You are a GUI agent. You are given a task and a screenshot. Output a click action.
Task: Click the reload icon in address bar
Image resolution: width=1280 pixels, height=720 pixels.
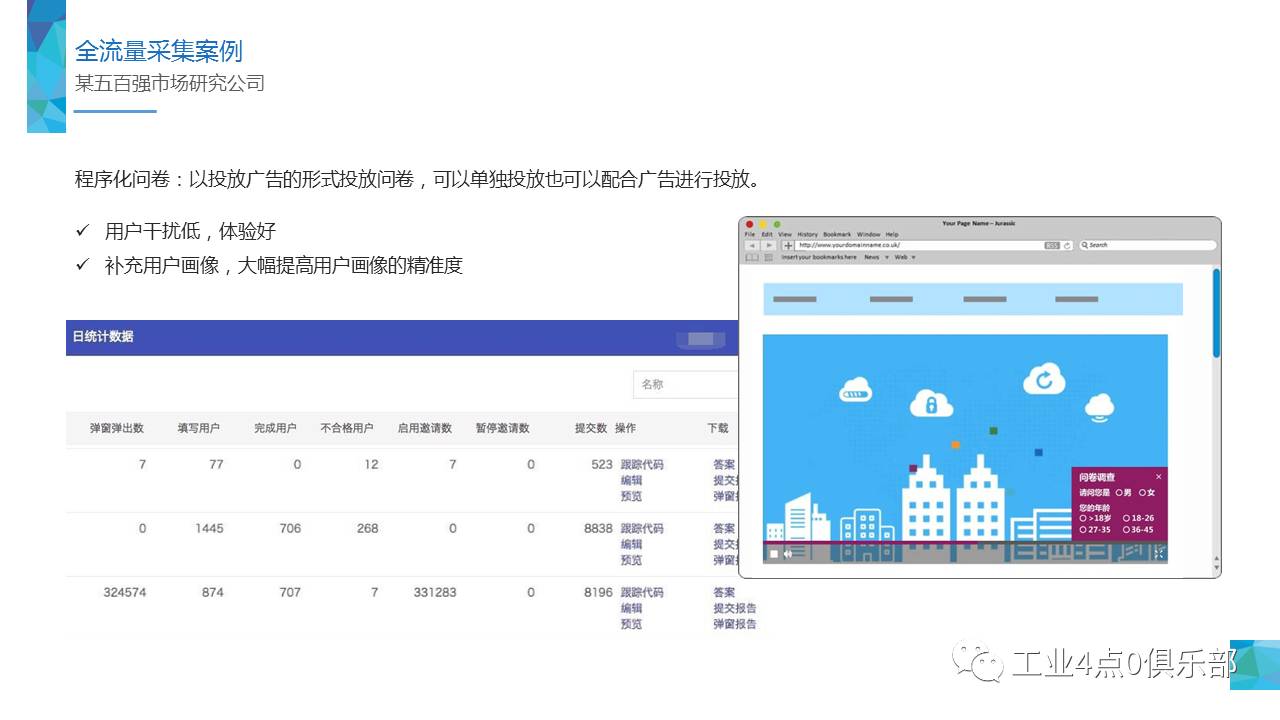[x=1067, y=245]
